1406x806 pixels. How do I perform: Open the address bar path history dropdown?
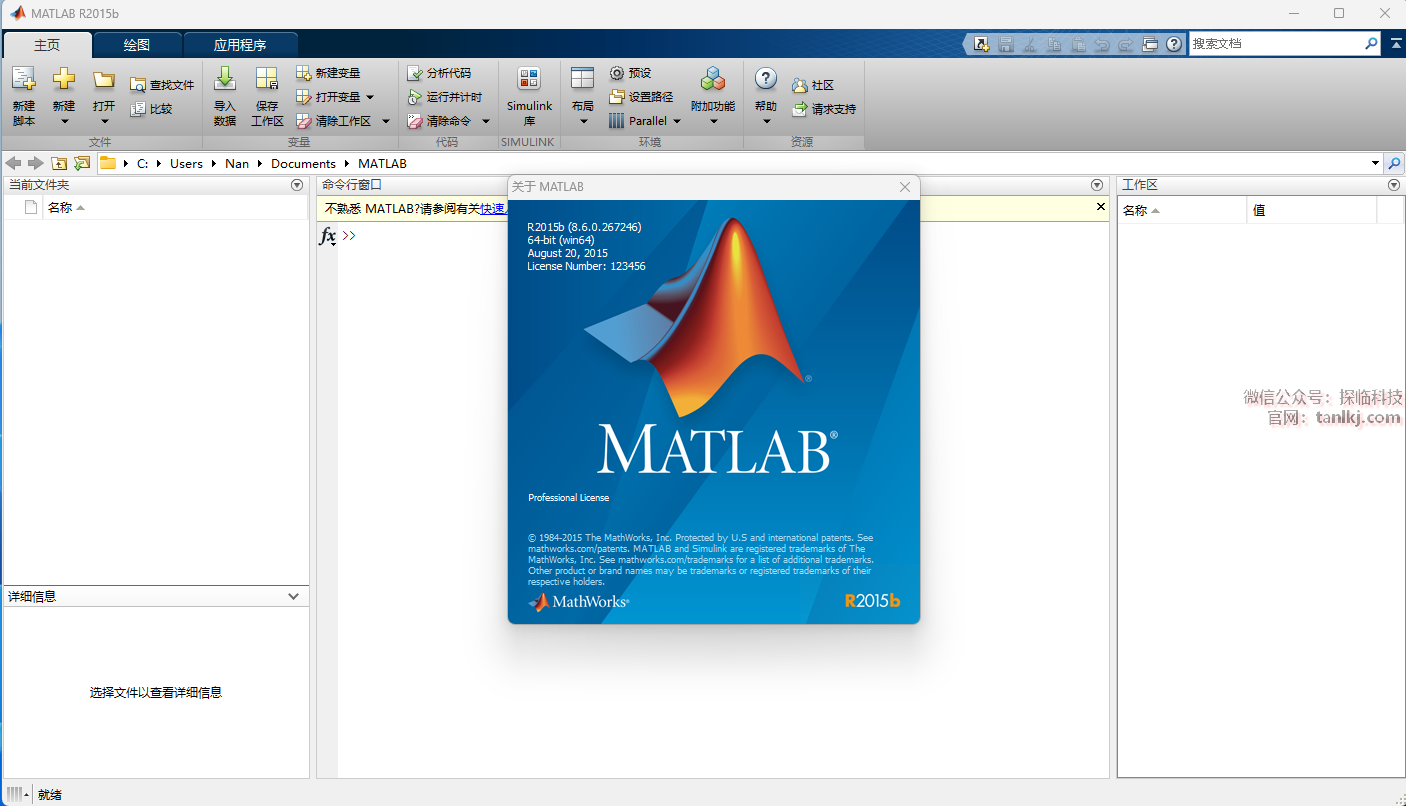point(1376,163)
